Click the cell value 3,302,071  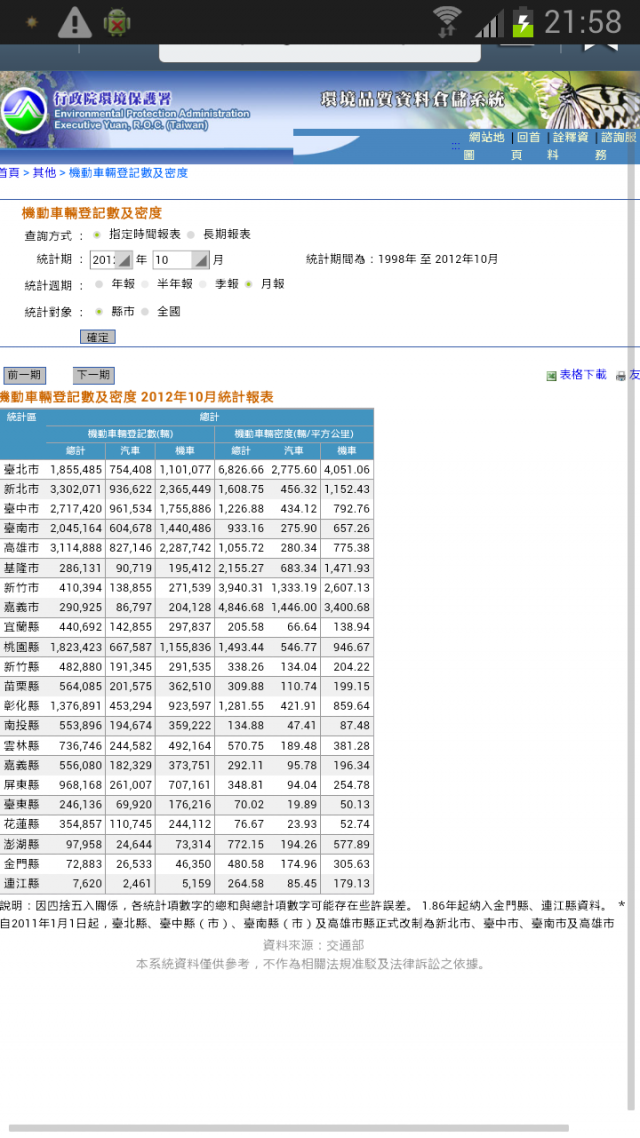point(76,490)
